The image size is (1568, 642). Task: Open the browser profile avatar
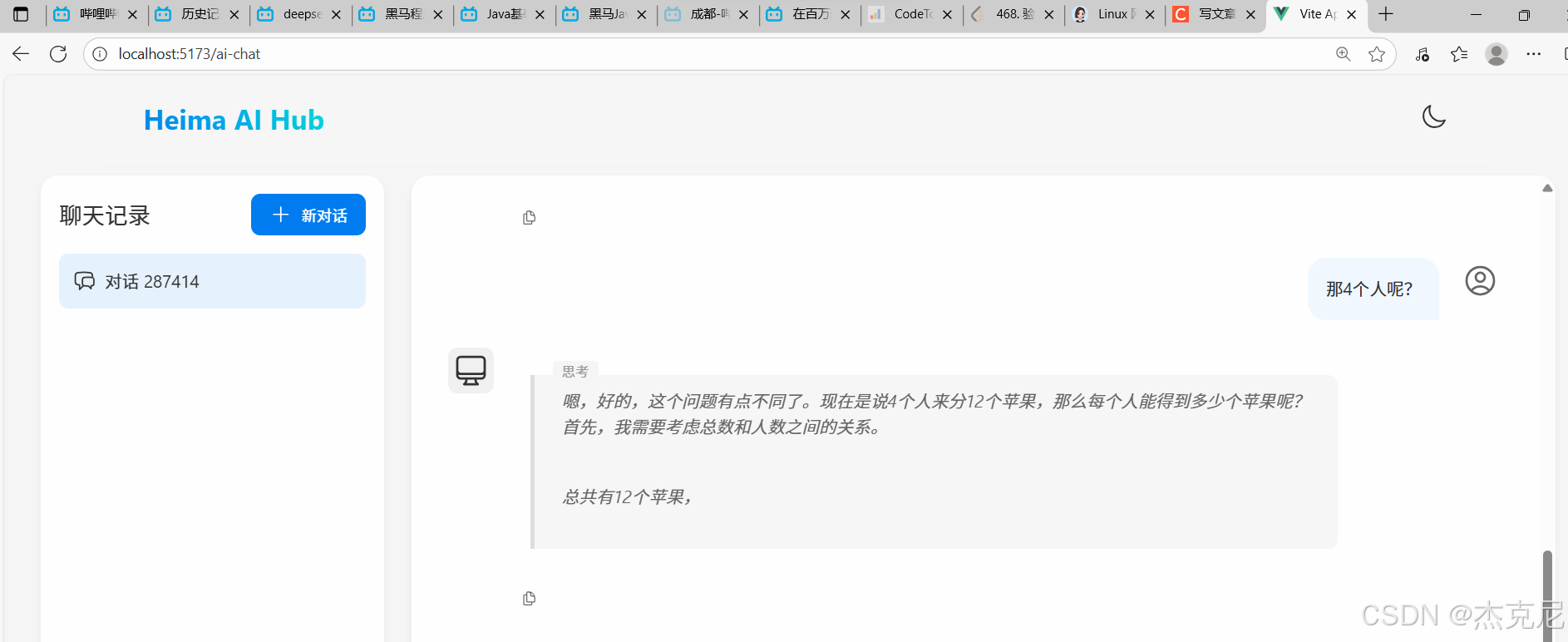click(x=1497, y=54)
